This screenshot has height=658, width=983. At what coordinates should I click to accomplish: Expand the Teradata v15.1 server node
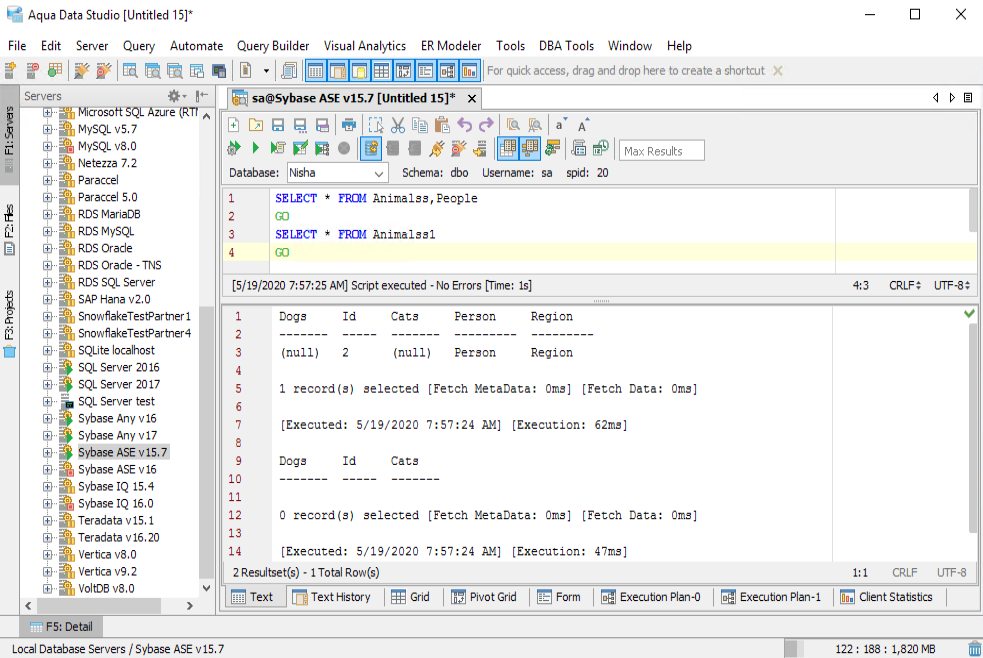pyautogui.click(x=47, y=520)
